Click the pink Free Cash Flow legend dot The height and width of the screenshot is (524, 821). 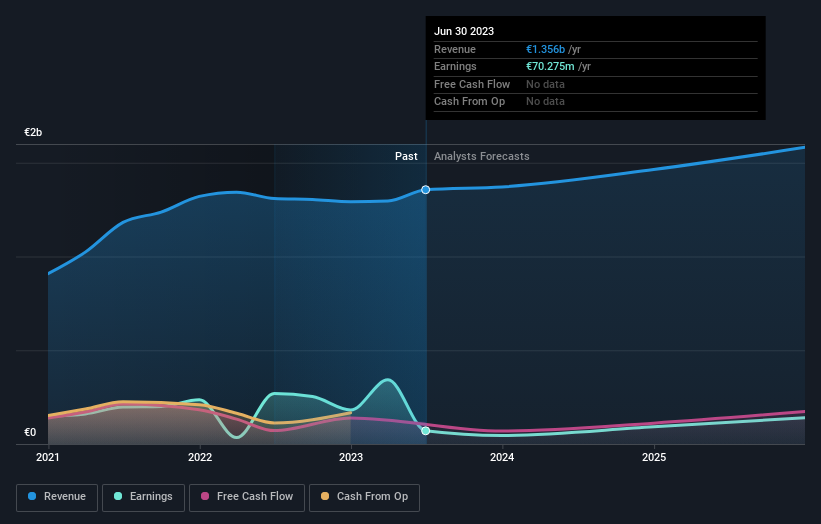(x=205, y=496)
